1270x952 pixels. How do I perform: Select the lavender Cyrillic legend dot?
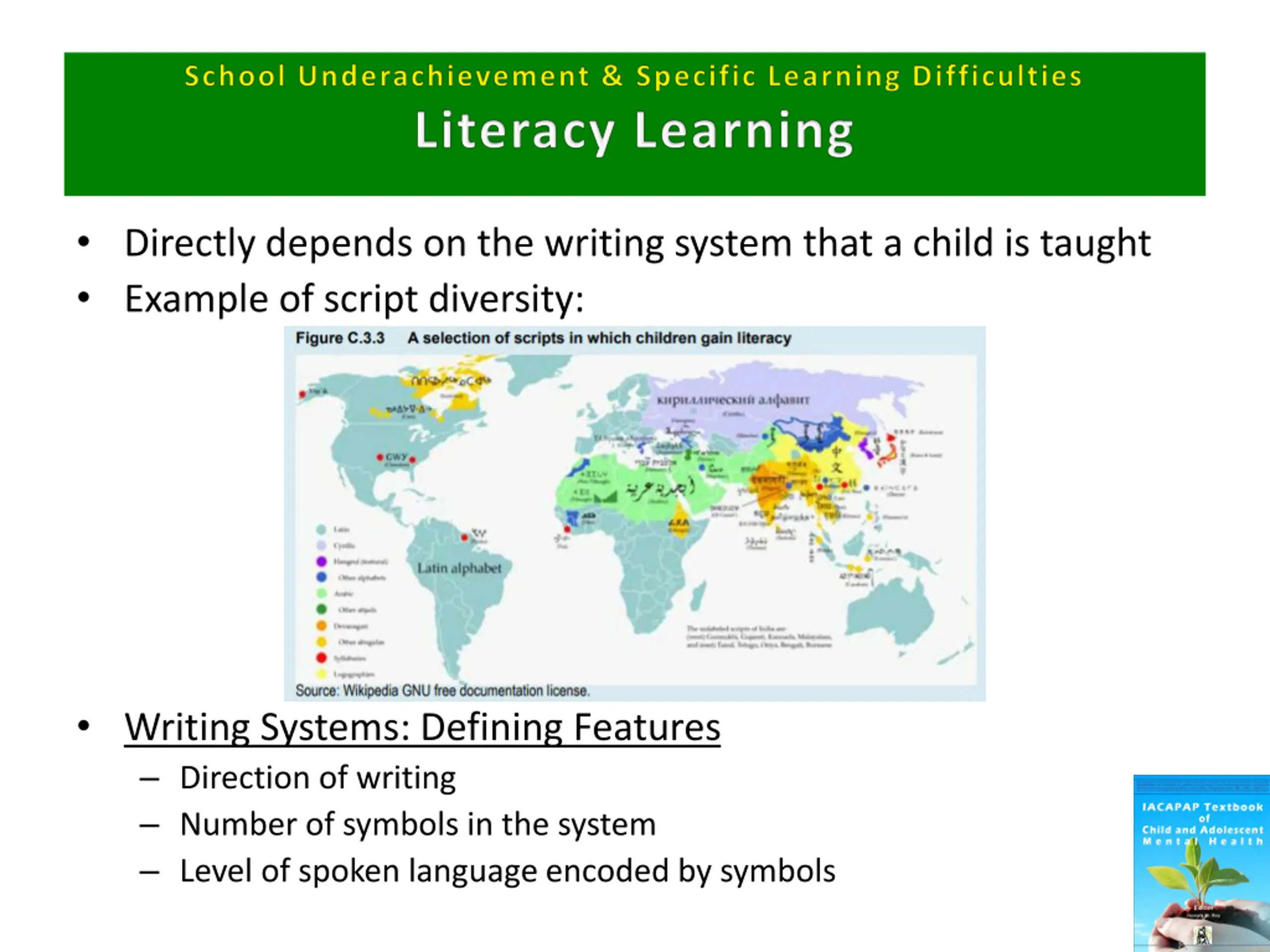(x=321, y=546)
